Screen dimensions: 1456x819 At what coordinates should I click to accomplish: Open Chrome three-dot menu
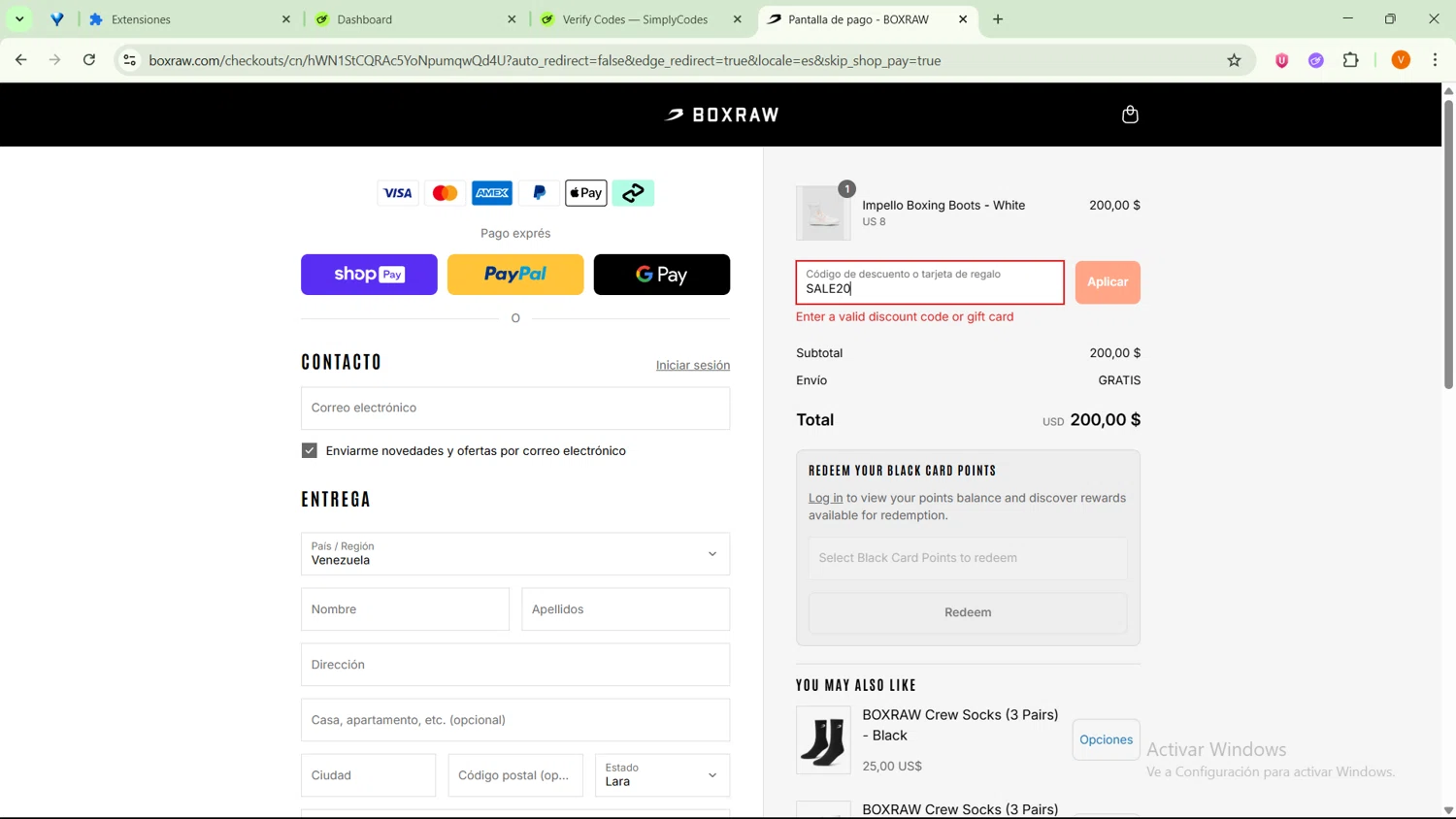(1435, 60)
